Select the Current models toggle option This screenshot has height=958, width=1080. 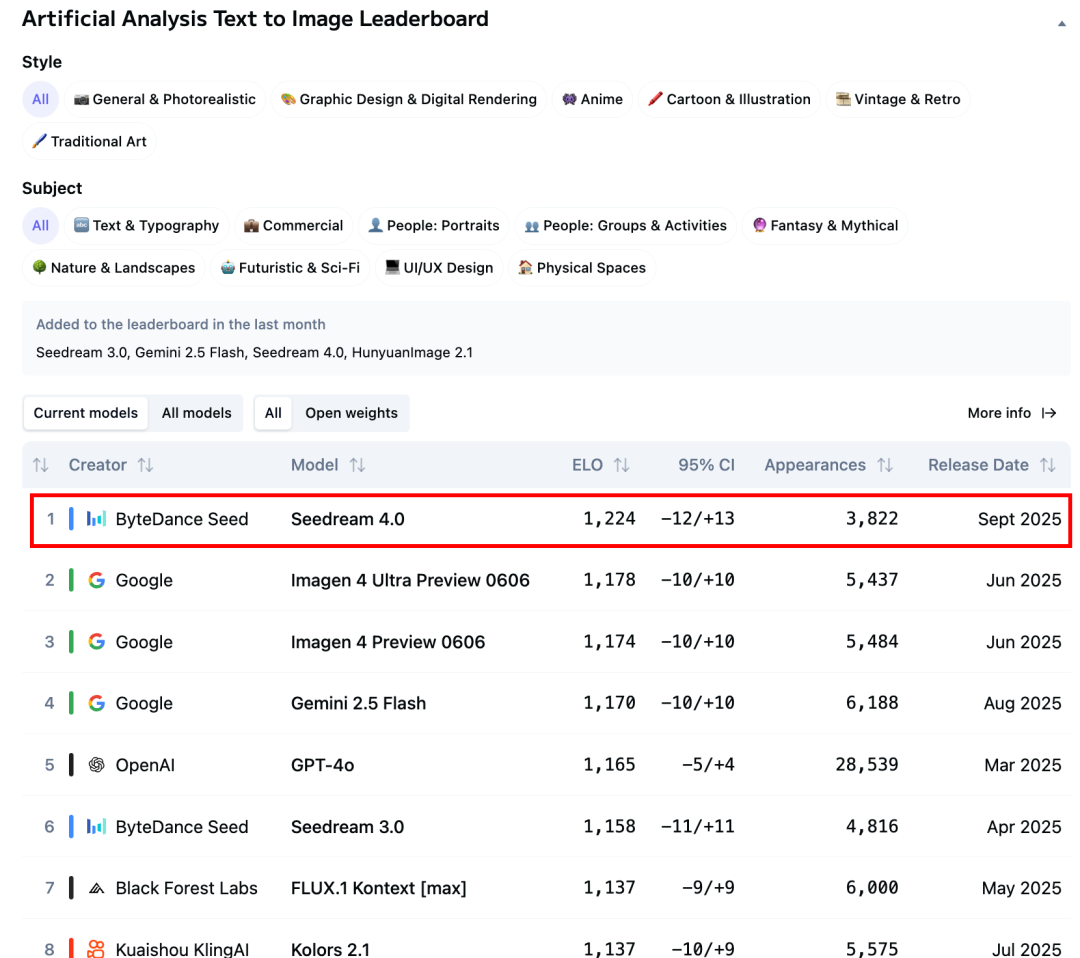[x=86, y=413]
